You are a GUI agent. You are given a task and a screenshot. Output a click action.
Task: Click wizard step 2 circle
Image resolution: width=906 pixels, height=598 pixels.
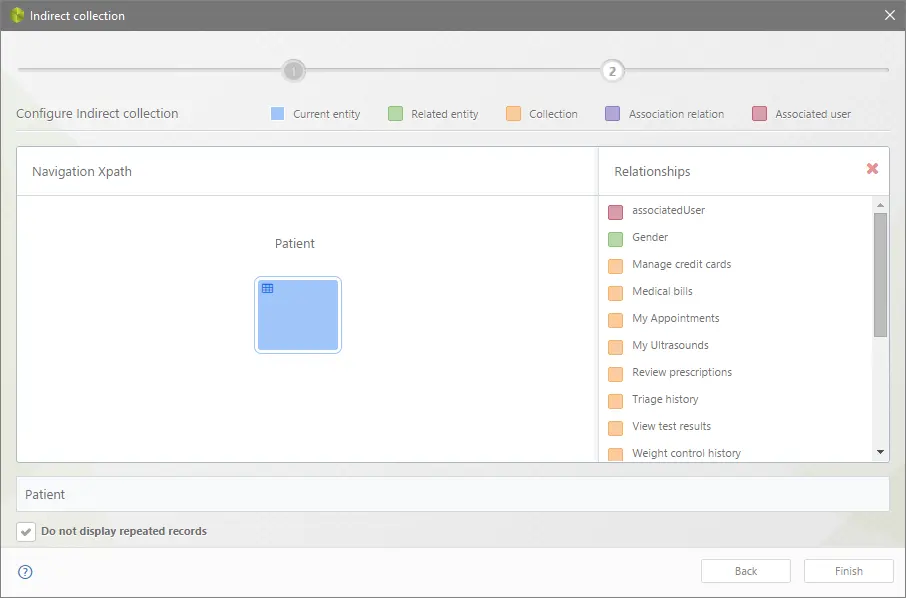click(x=612, y=71)
